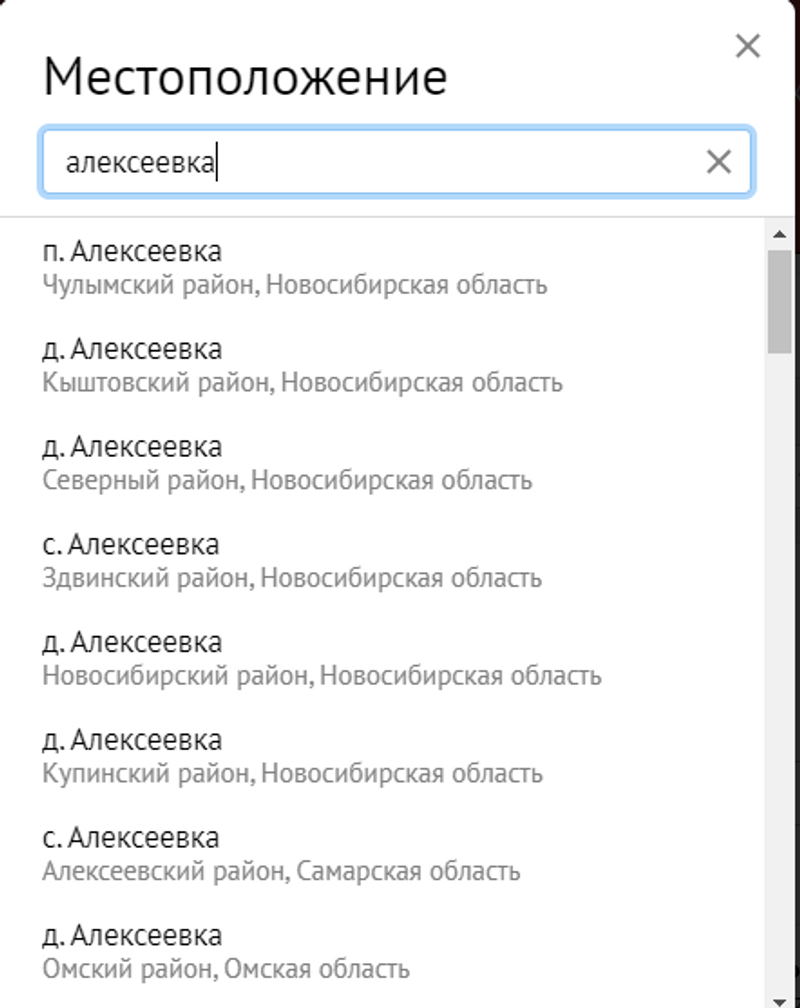The width and height of the screenshot is (800, 1008).
Task: Click the 'Чулымский район, Новосибирская область' subtitle
Action: 295,285
